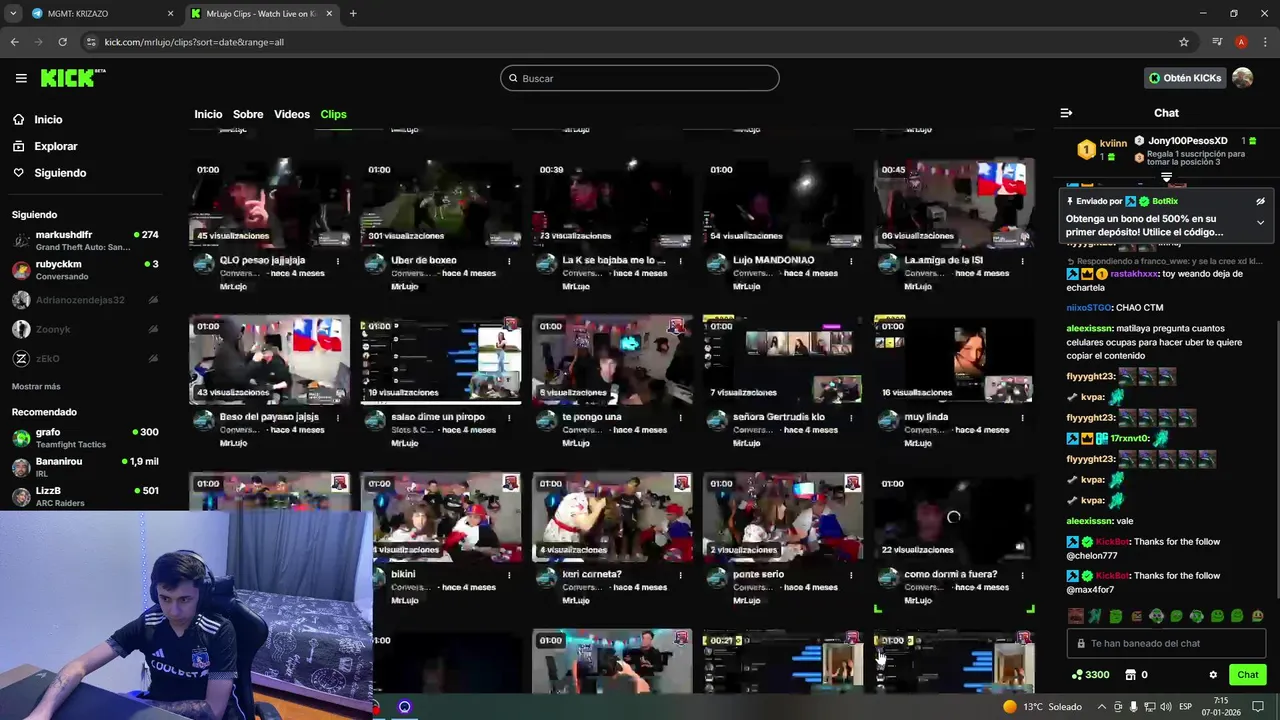This screenshot has height=720, width=1280.
Task: Select the Clips channel tab
Action: [x=333, y=114]
